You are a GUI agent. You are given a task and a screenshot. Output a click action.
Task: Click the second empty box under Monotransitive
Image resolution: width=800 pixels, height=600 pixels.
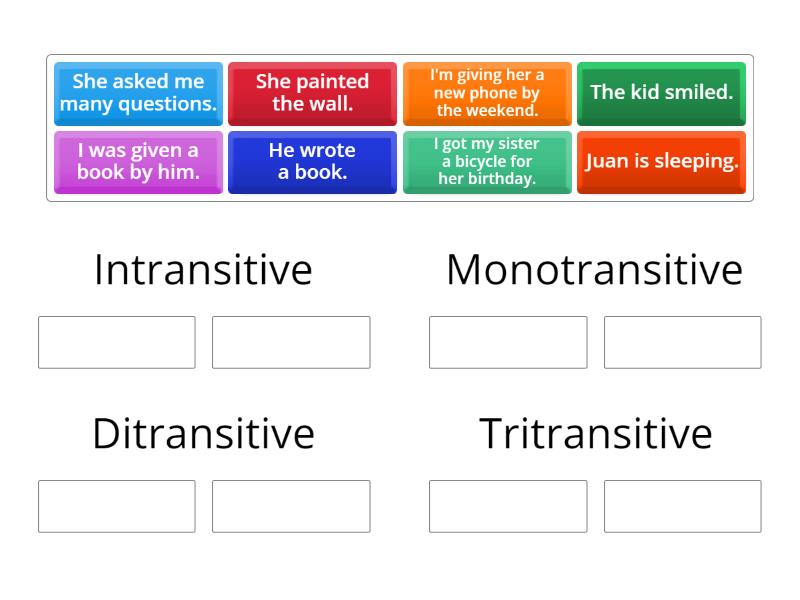point(681,342)
